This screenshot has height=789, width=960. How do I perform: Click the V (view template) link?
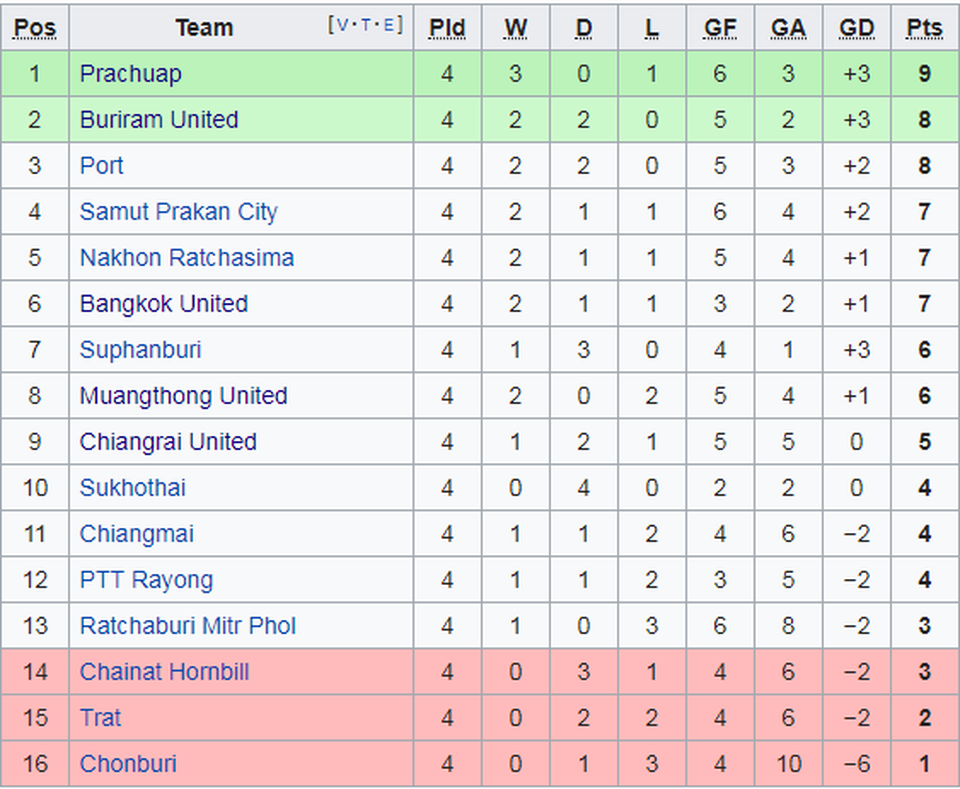pos(344,25)
